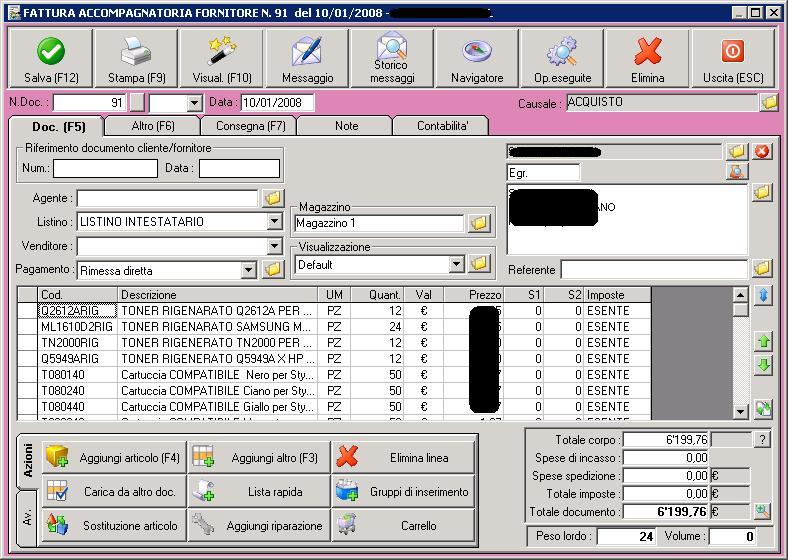Screen dimensions: 789x560
Task: Click the Referente input field
Action: pos(653,270)
